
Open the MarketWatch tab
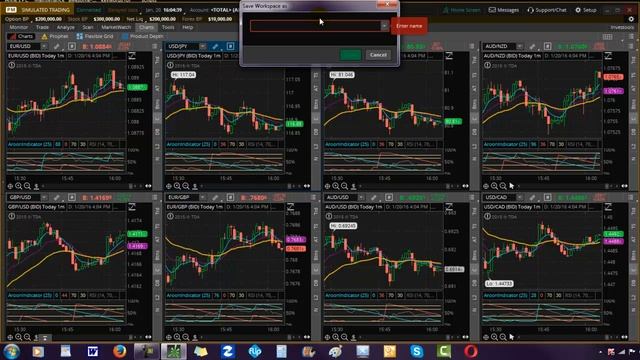116,27
